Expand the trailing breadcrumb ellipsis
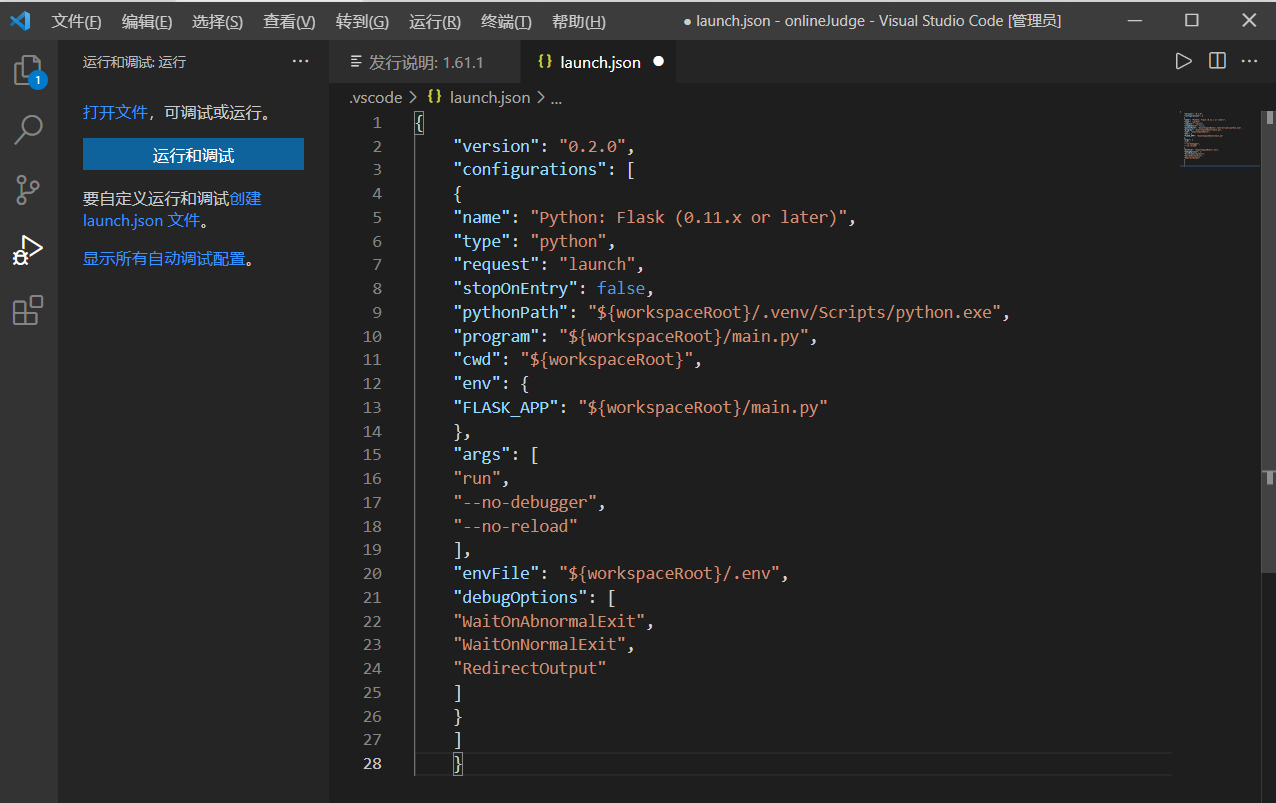This screenshot has width=1276, height=803. pyautogui.click(x=556, y=97)
